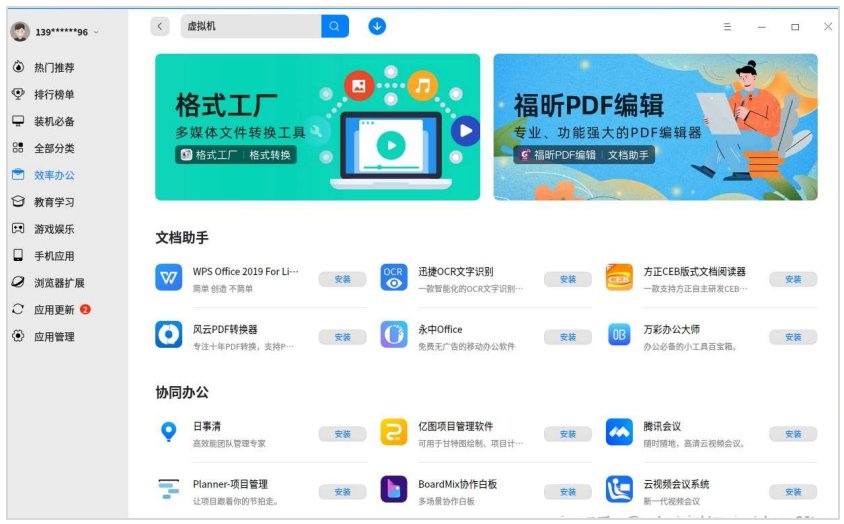Image resolution: width=844 pixels, height=524 pixels.
Task: Click the 方正CEB版式文档阅读器 icon
Action: coord(619,277)
